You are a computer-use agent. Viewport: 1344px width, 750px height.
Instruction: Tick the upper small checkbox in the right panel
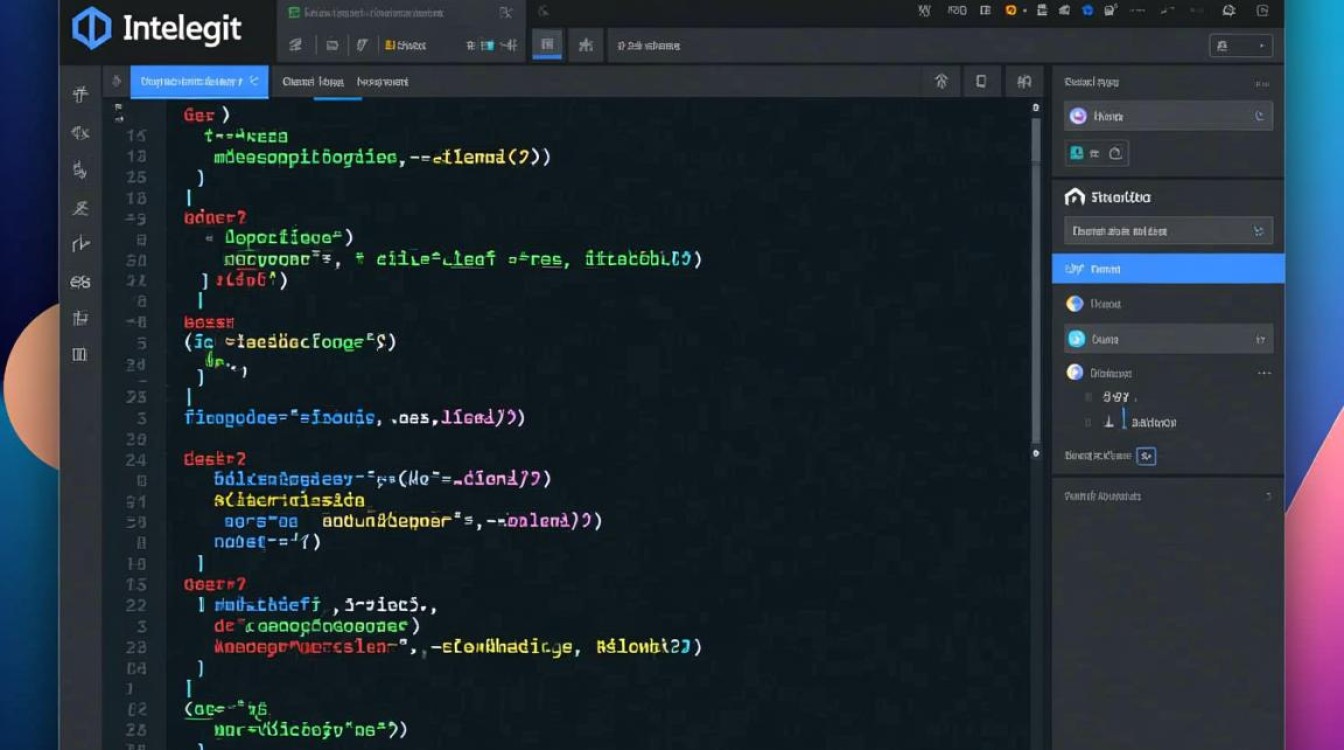click(1090, 397)
